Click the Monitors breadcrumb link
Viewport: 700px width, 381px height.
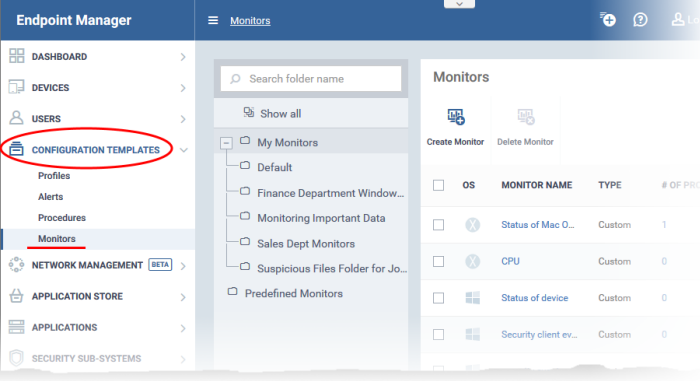coord(250,21)
